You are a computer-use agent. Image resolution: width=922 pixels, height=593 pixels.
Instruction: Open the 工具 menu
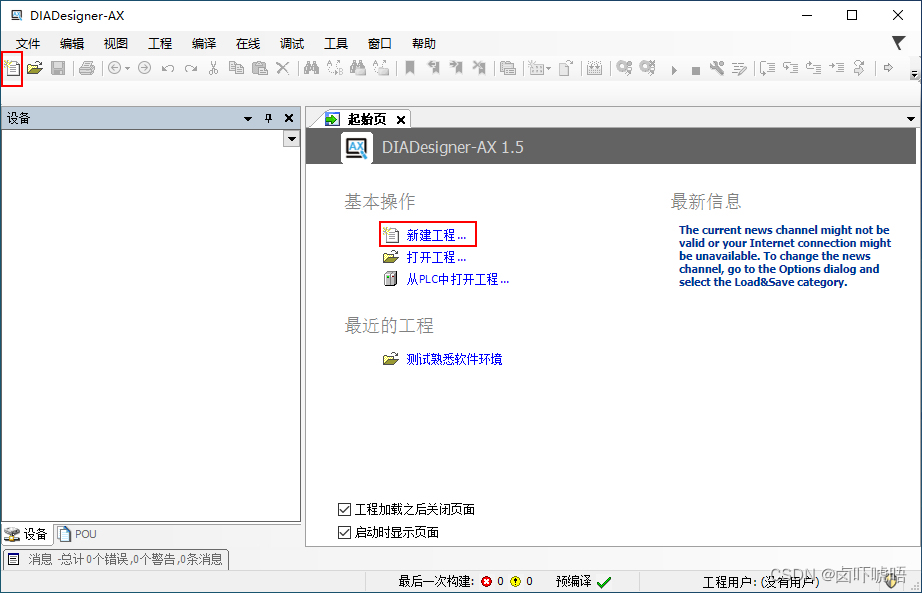pos(336,44)
